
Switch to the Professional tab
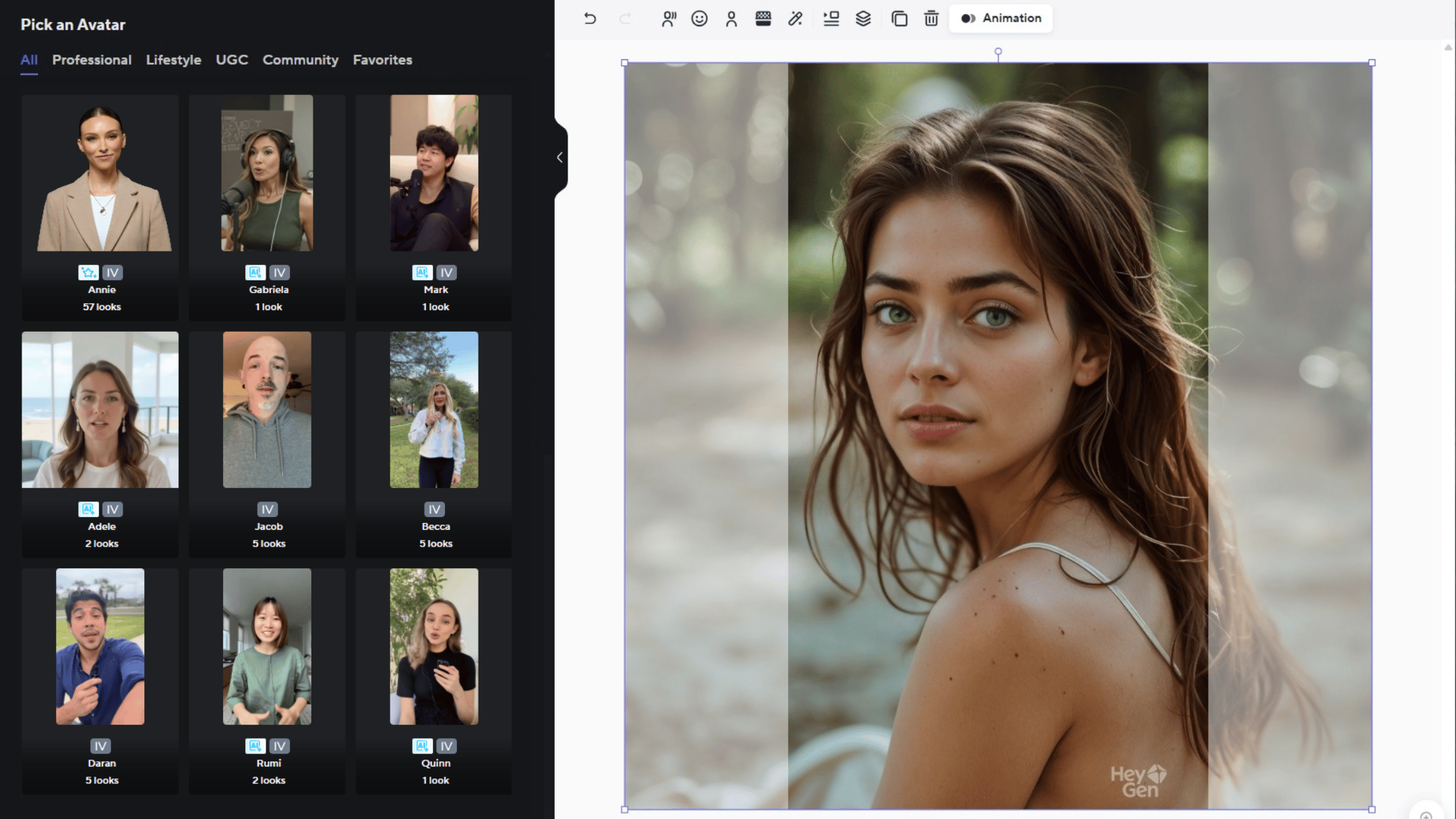92,60
